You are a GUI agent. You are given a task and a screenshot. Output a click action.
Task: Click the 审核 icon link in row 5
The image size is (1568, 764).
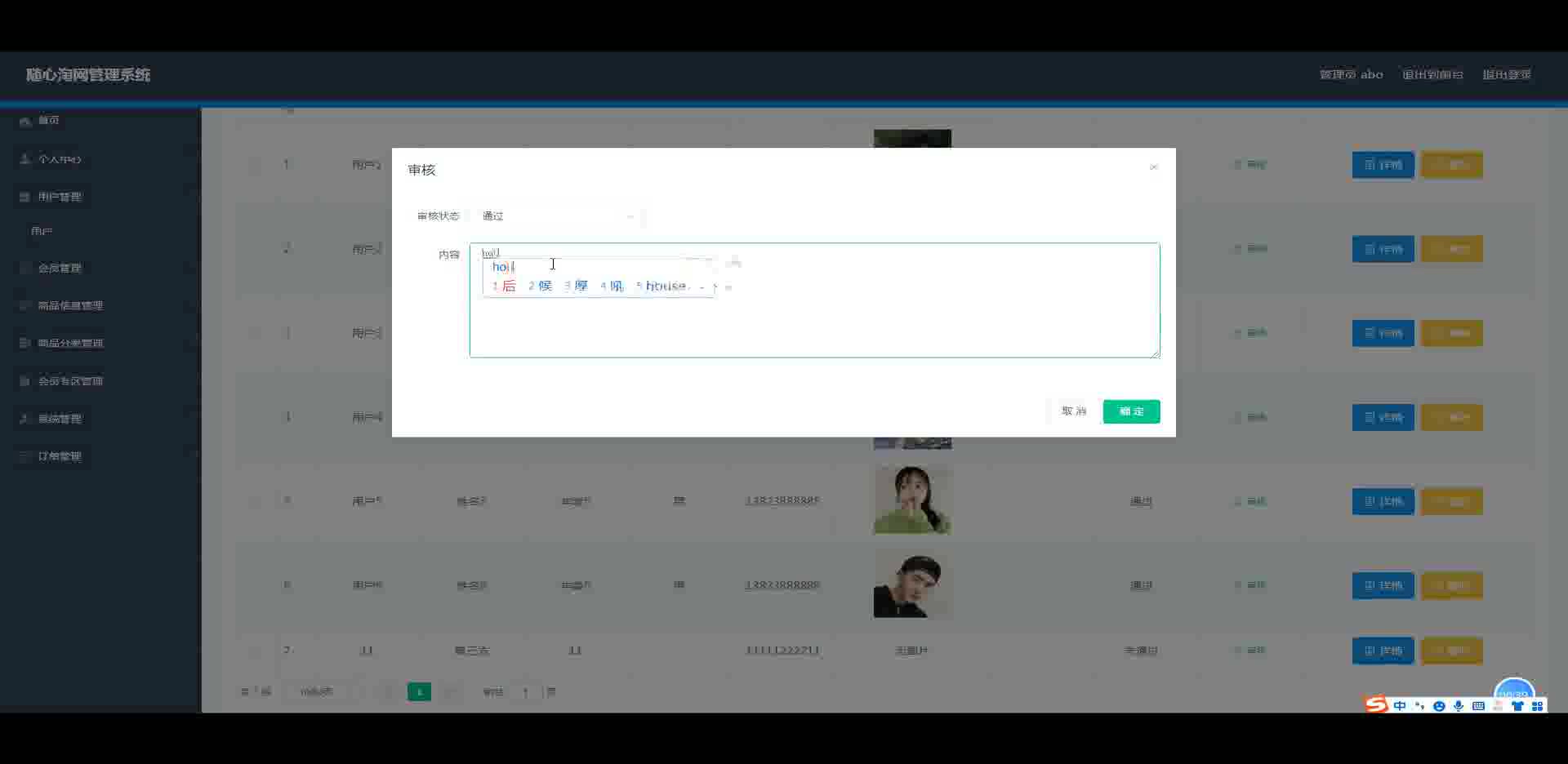point(1250,501)
